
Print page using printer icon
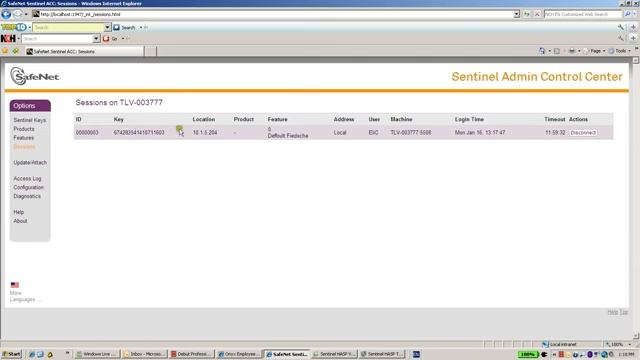pos(572,51)
